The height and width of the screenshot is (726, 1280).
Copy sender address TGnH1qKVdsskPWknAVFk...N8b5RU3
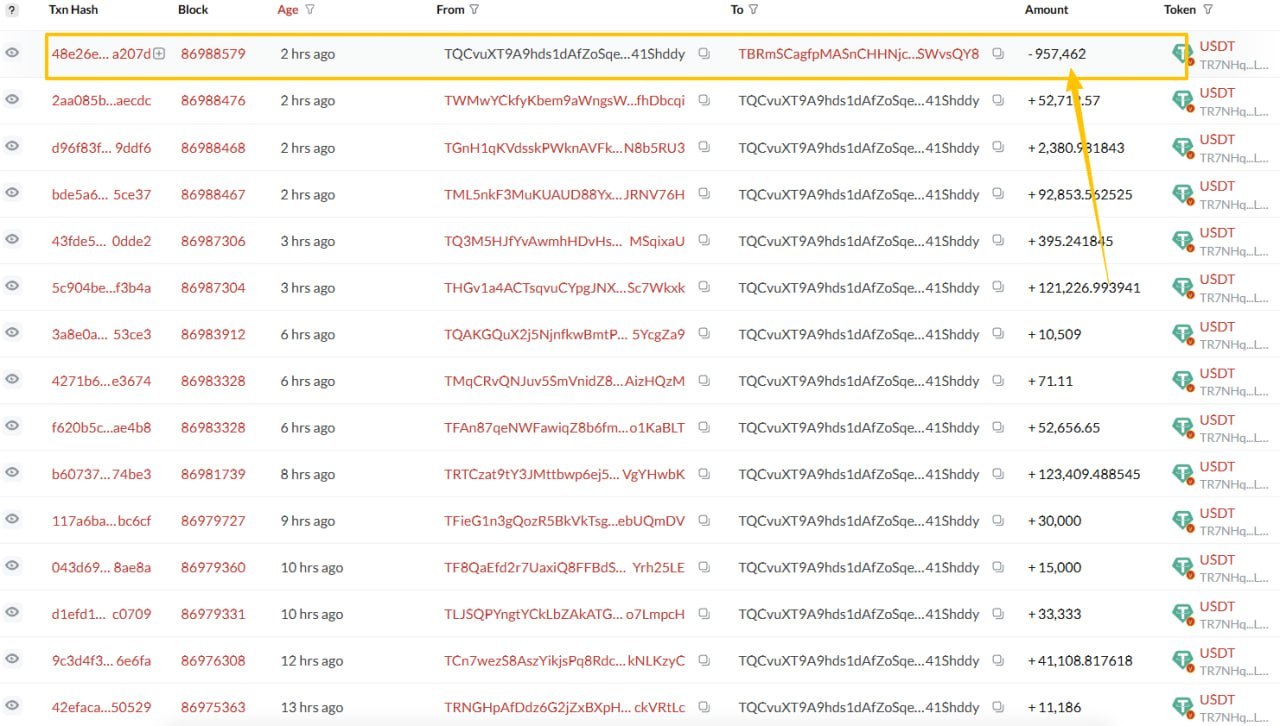pyautogui.click(x=704, y=147)
